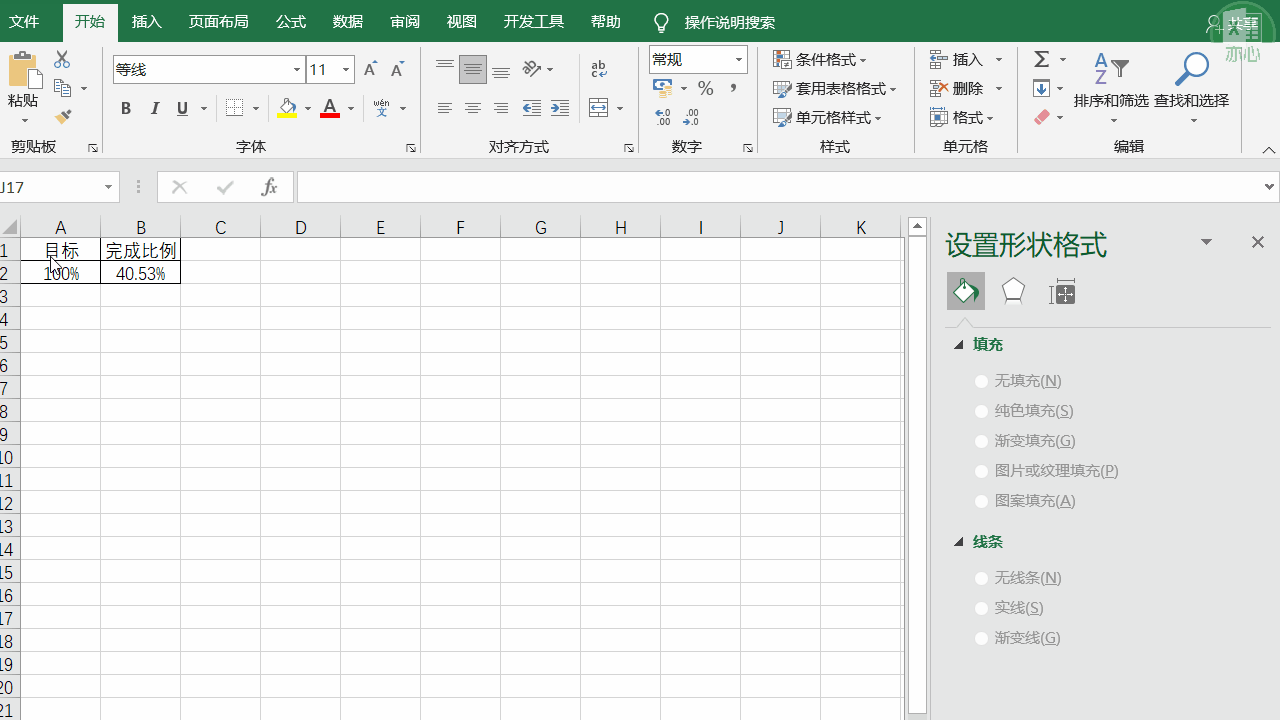Viewport: 1280px width, 720px height.
Task: Decrease indent in alignment group
Action: [532, 108]
